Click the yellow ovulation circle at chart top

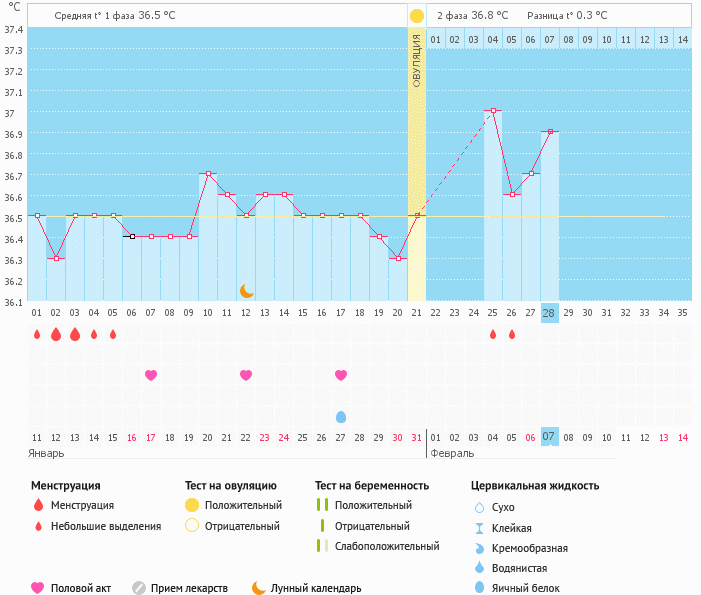tap(416, 16)
